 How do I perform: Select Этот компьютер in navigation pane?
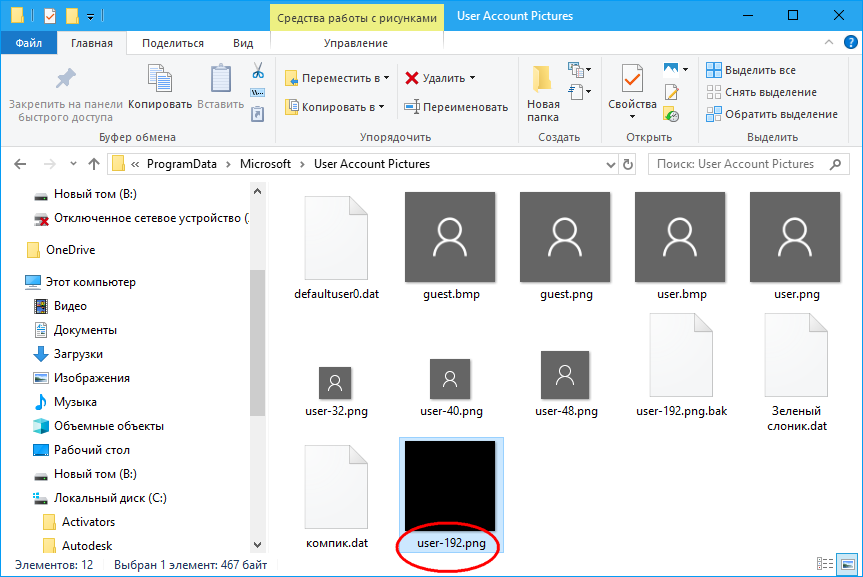click(x=80, y=282)
